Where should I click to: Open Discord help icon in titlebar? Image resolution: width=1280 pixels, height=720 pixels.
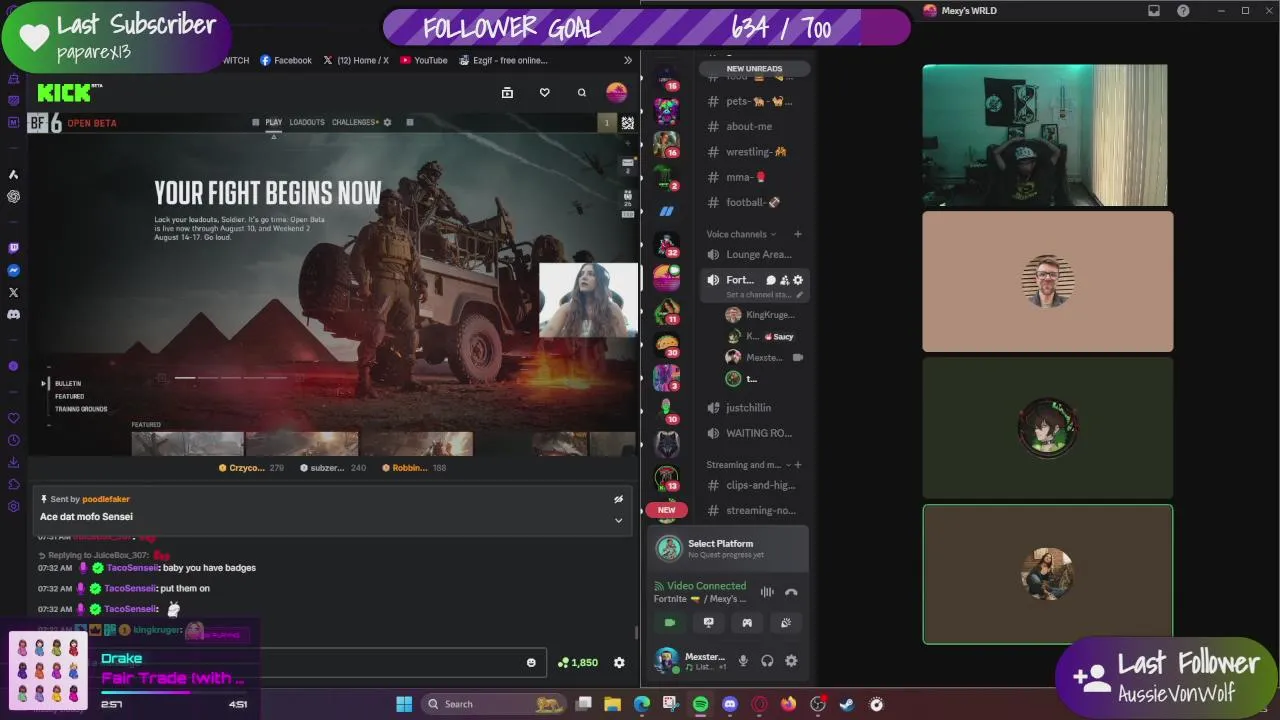pos(1184,11)
